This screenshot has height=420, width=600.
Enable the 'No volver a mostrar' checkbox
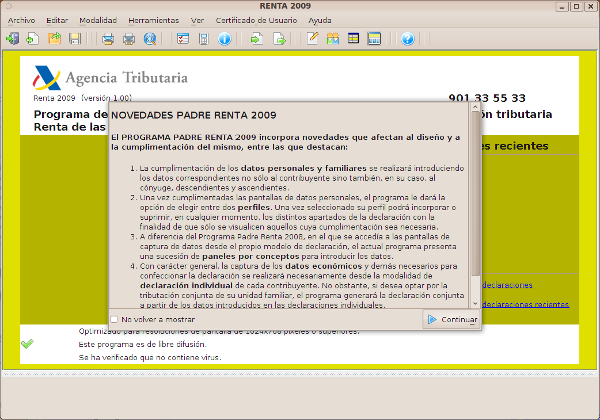pos(114,320)
